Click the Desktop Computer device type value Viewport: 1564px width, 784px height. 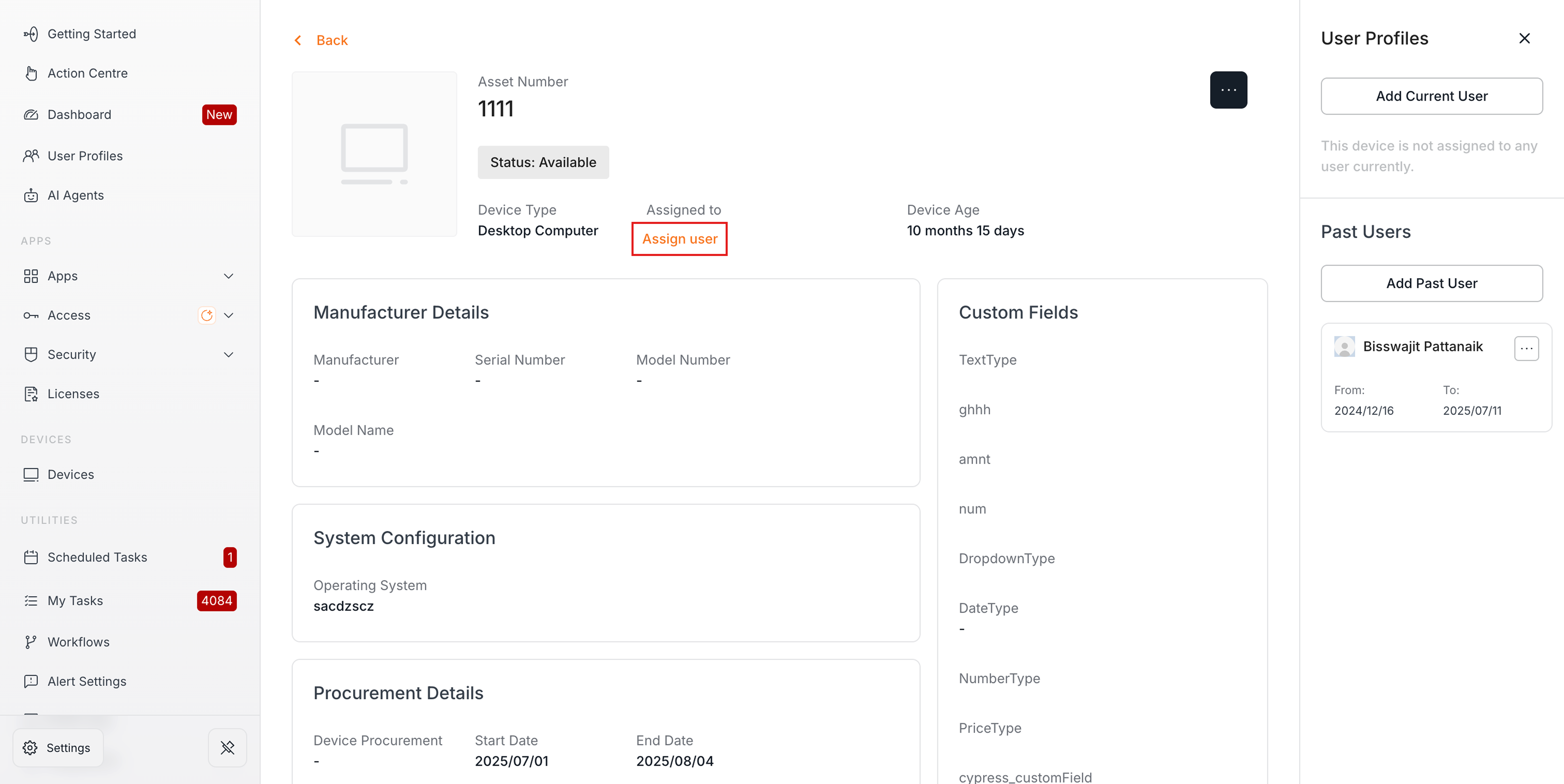pyautogui.click(x=537, y=231)
